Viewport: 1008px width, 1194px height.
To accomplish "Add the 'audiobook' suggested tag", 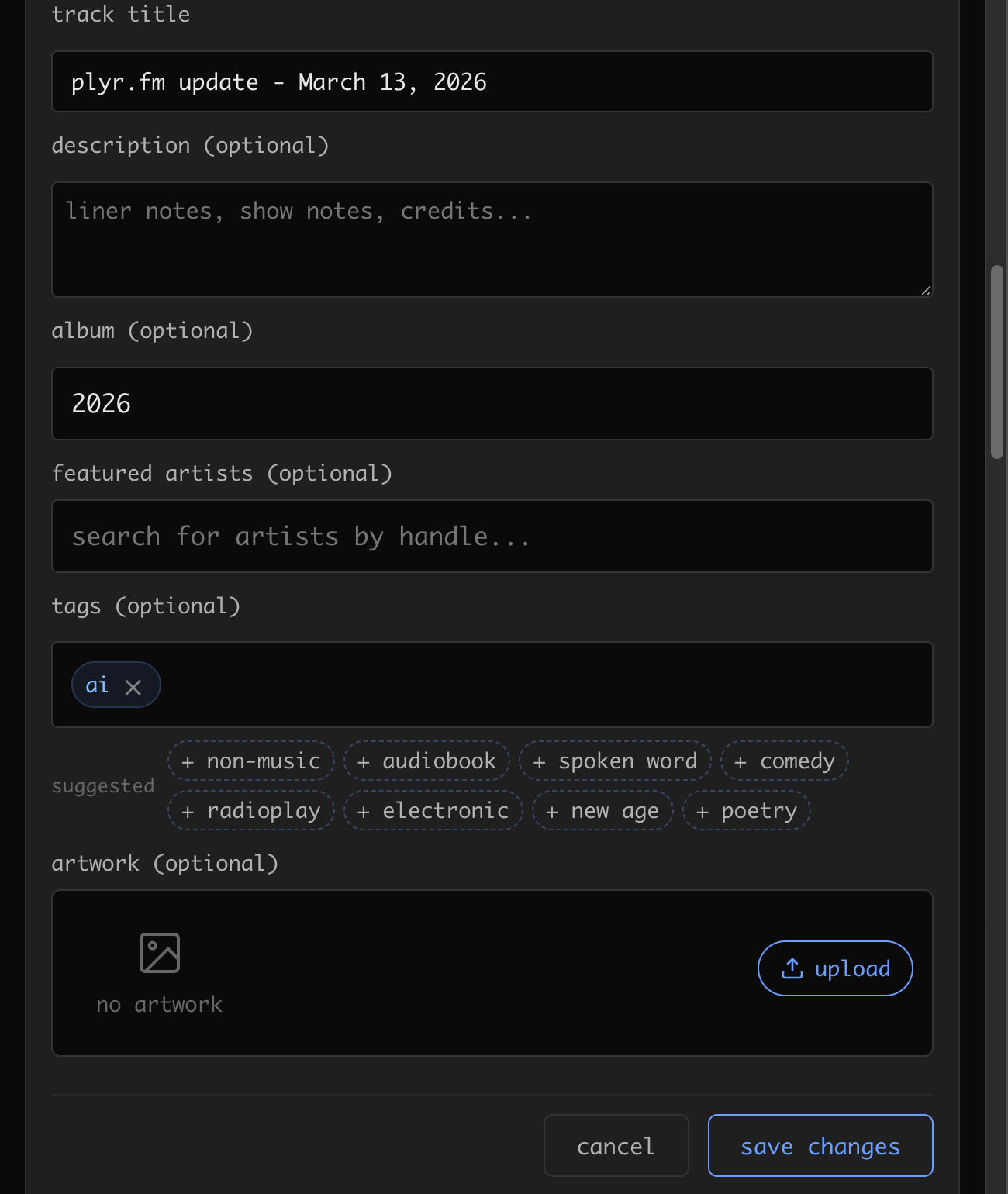I will (x=426, y=761).
